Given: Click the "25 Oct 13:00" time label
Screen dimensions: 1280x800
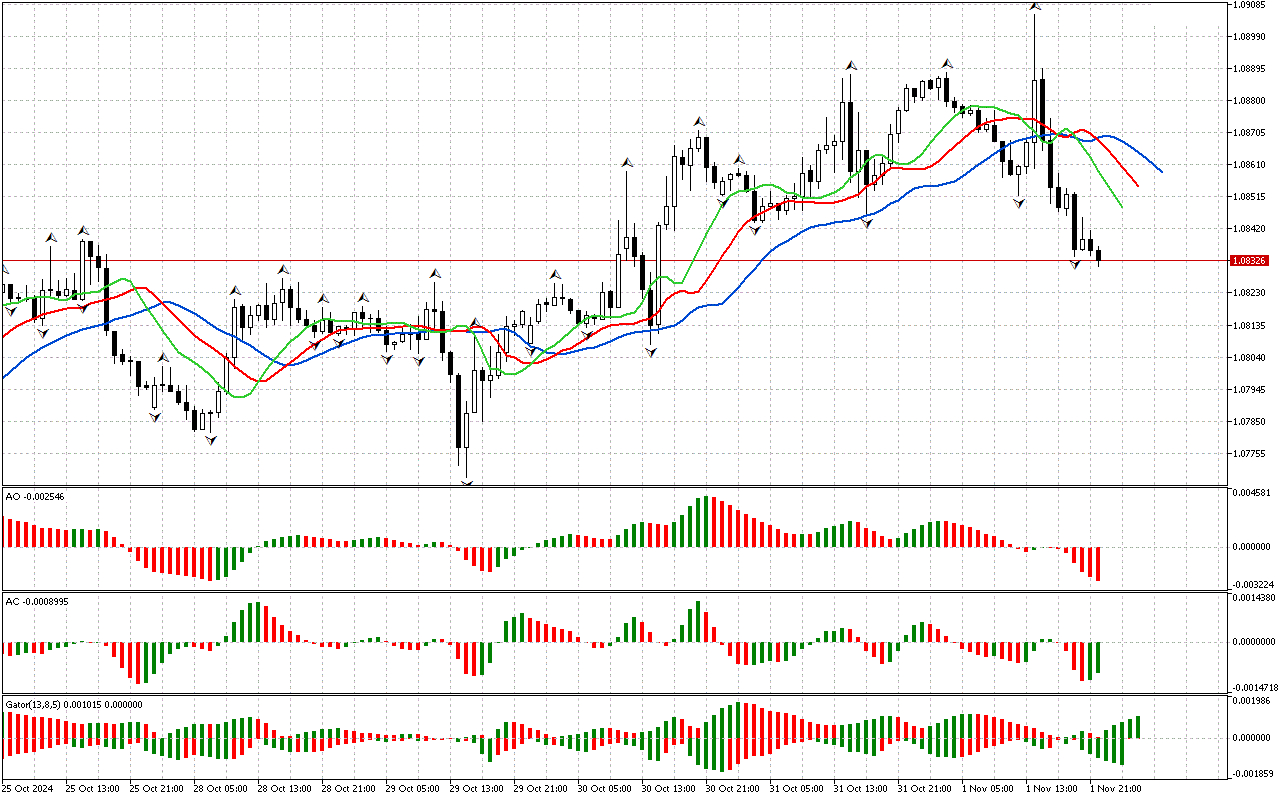Looking at the screenshot, I should (91, 789).
